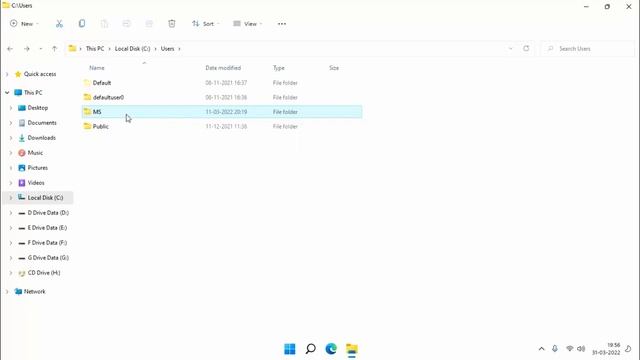
Task: Open the See more ellipsis menu
Action: click(x=282, y=24)
